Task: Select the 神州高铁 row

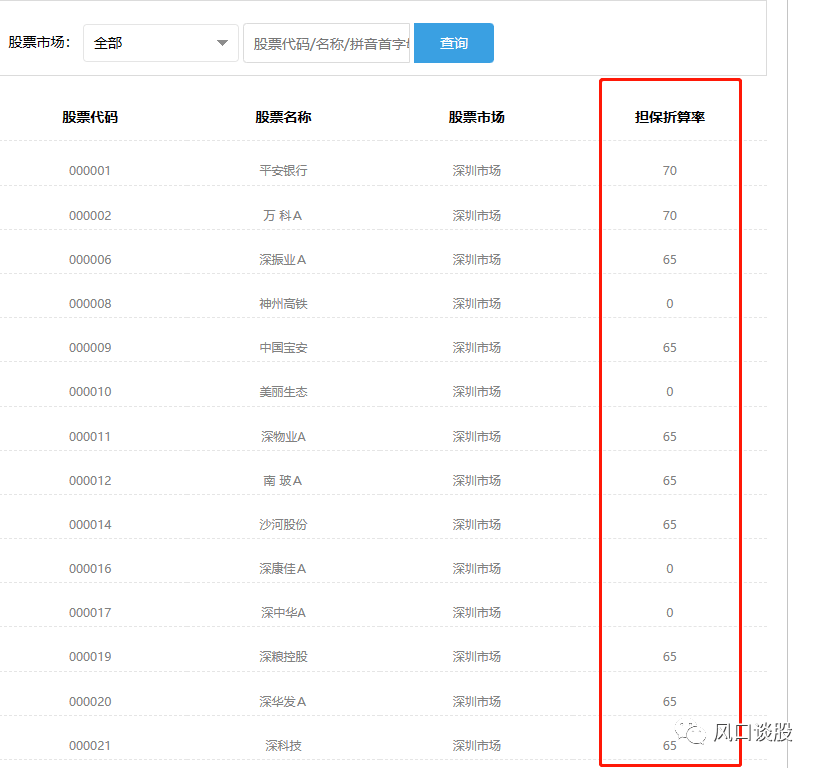Action: pos(281,303)
